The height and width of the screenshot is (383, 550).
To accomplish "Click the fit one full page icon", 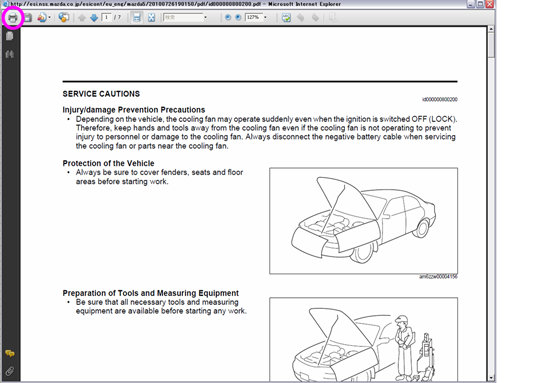I will coord(151,17).
